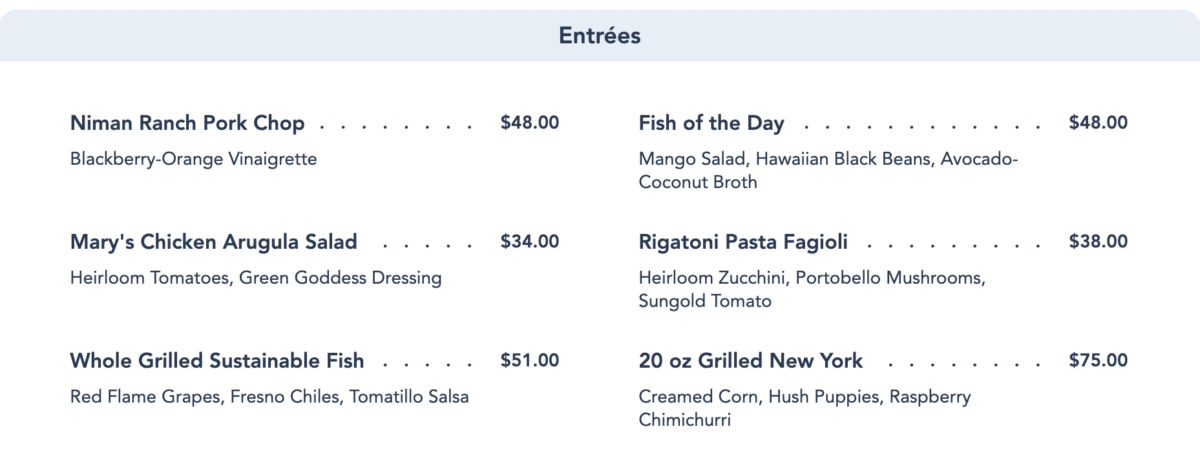The height and width of the screenshot is (473, 1200).
Task: Click the Blackberry-Orange Vinaigrette description
Action: (193, 159)
